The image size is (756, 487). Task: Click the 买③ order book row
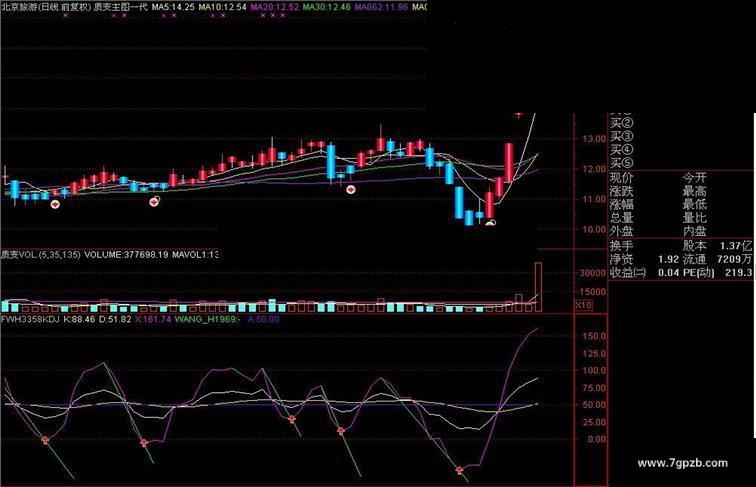point(622,136)
